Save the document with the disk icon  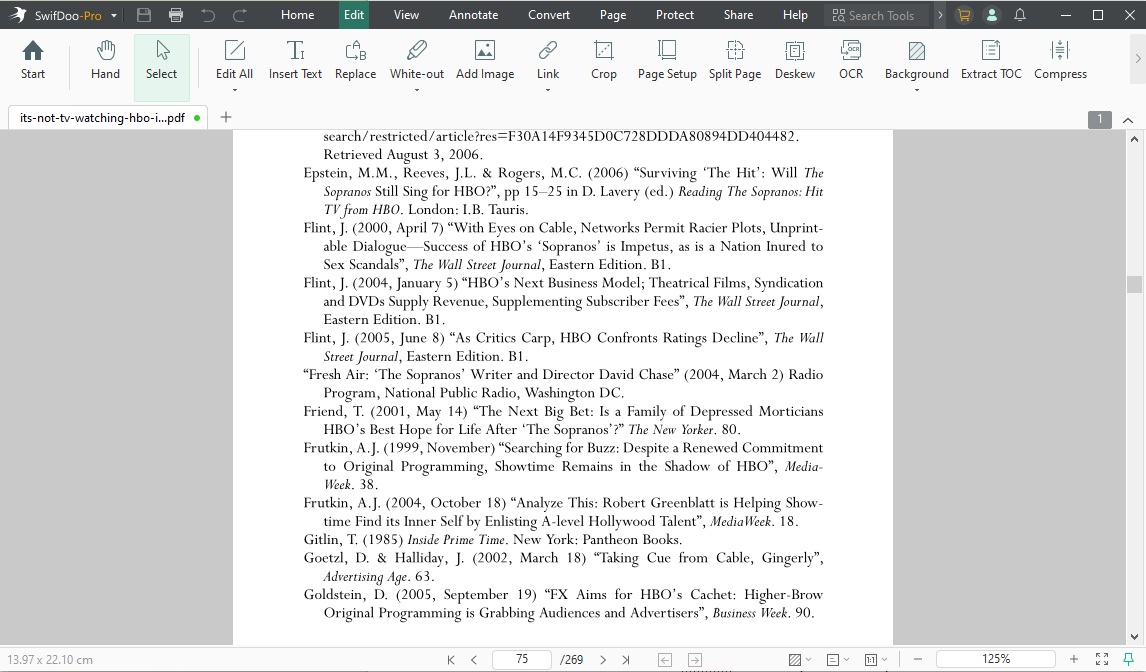click(x=144, y=15)
